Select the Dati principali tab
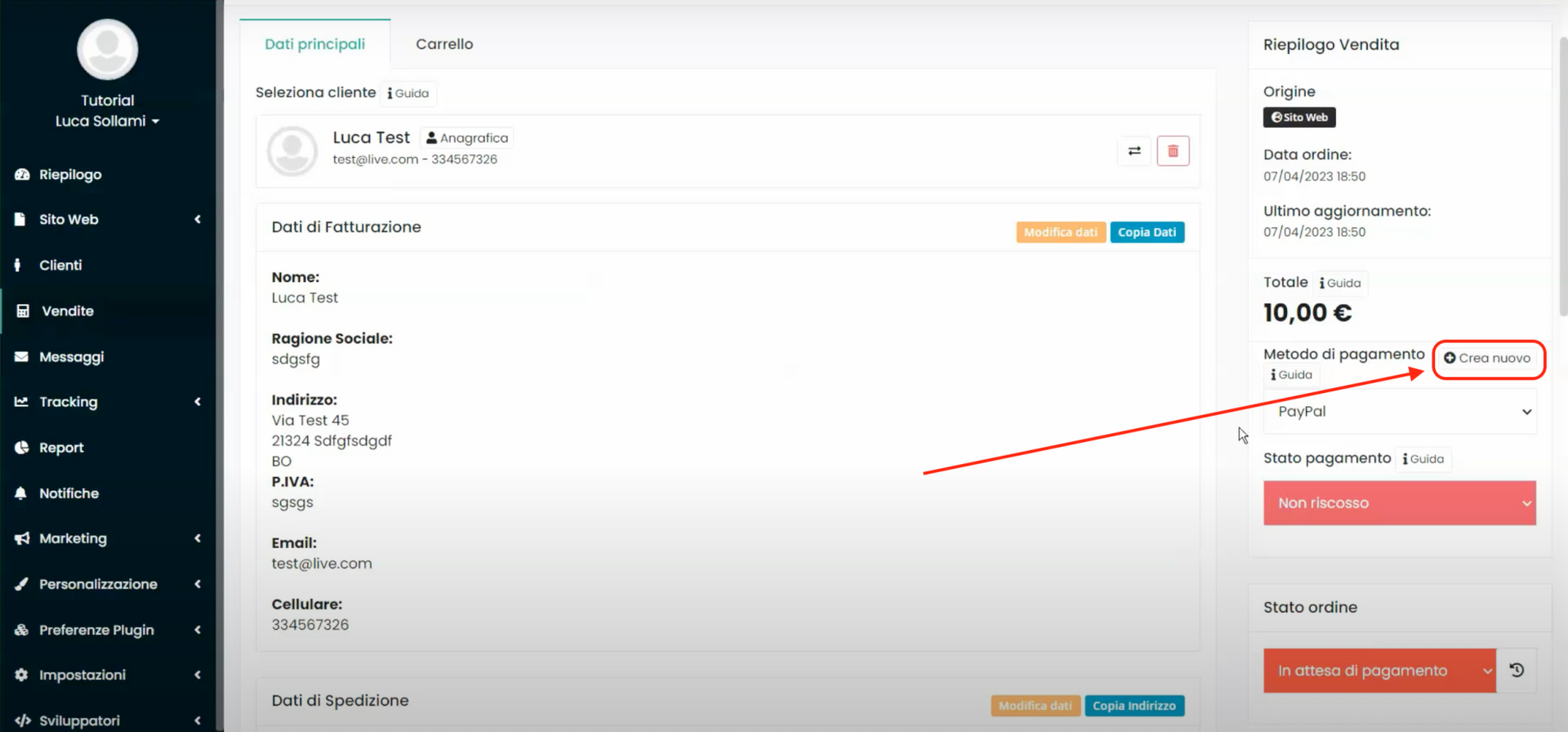 coord(314,44)
